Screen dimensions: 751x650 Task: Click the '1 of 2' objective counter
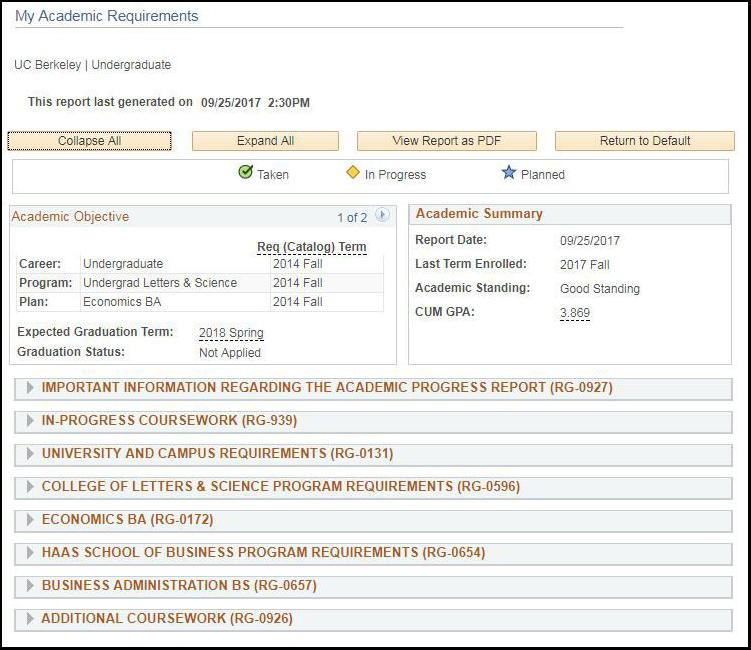(352, 218)
